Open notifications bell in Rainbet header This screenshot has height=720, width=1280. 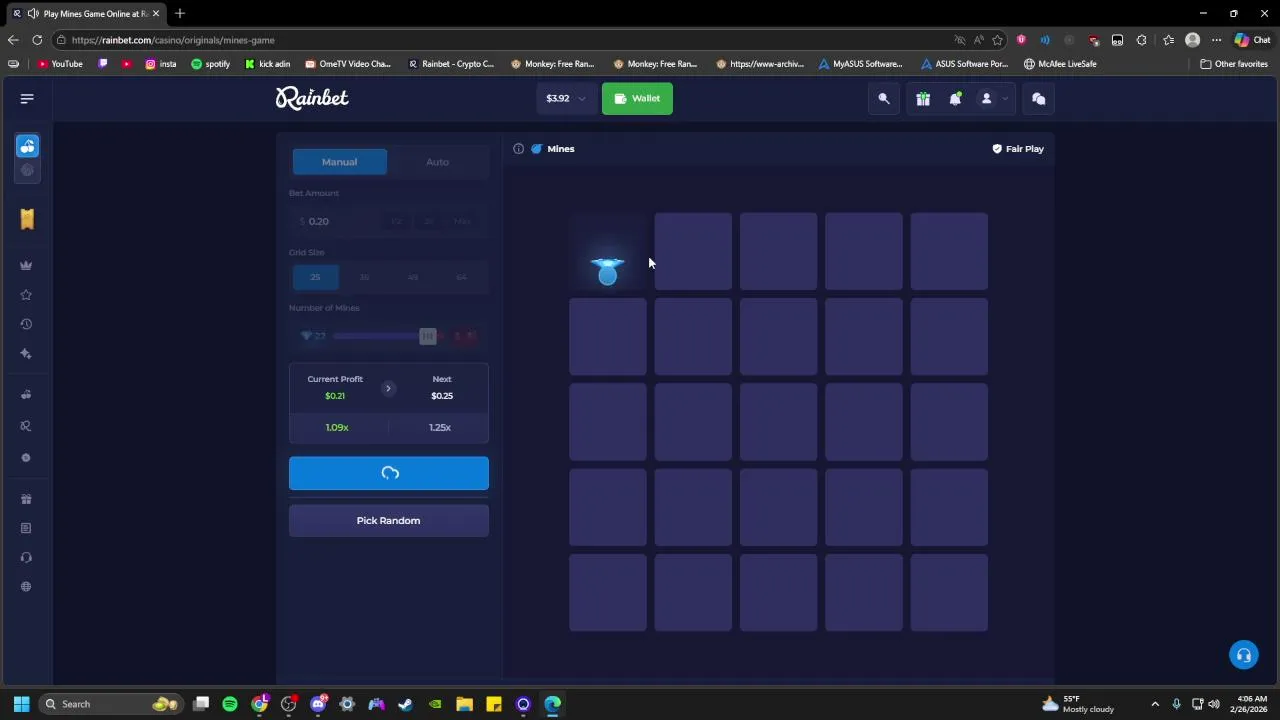pos(955,98)
